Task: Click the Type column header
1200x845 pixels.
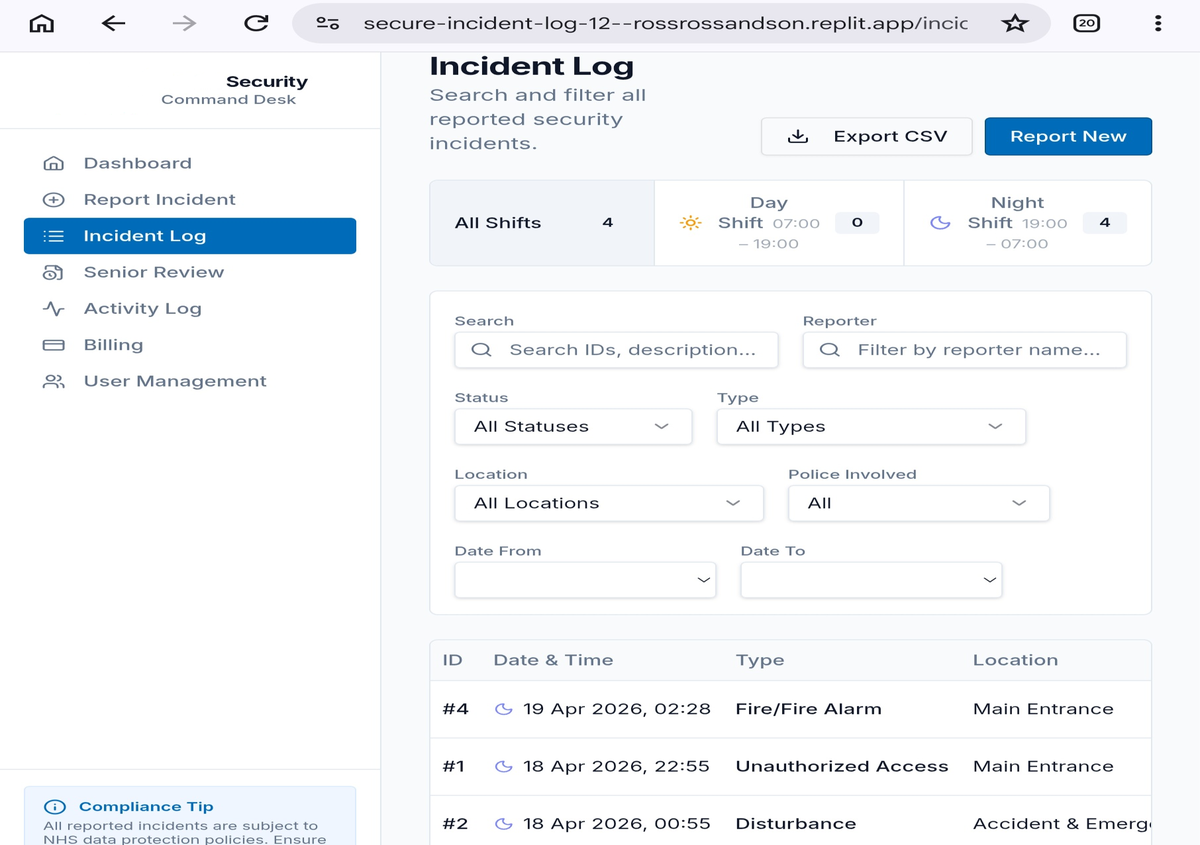Action: coord(760,661)
